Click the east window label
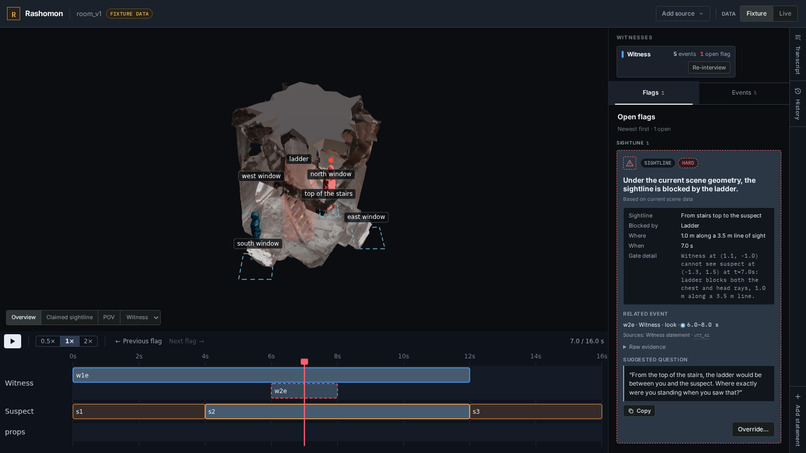 coord(366,217)
